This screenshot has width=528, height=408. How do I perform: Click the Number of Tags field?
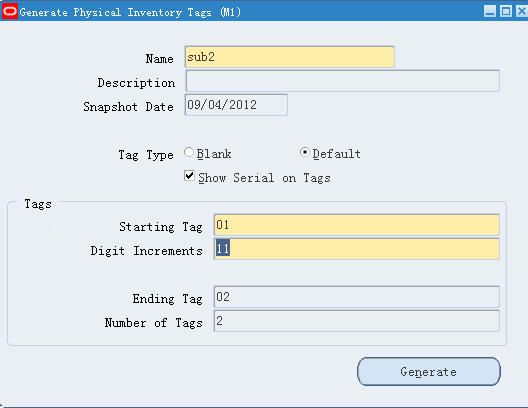tap(357, 321)
